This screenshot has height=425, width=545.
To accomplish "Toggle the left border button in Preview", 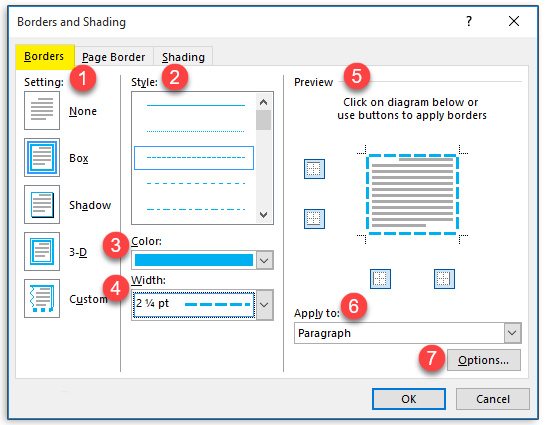I will (x=380, y=279).
